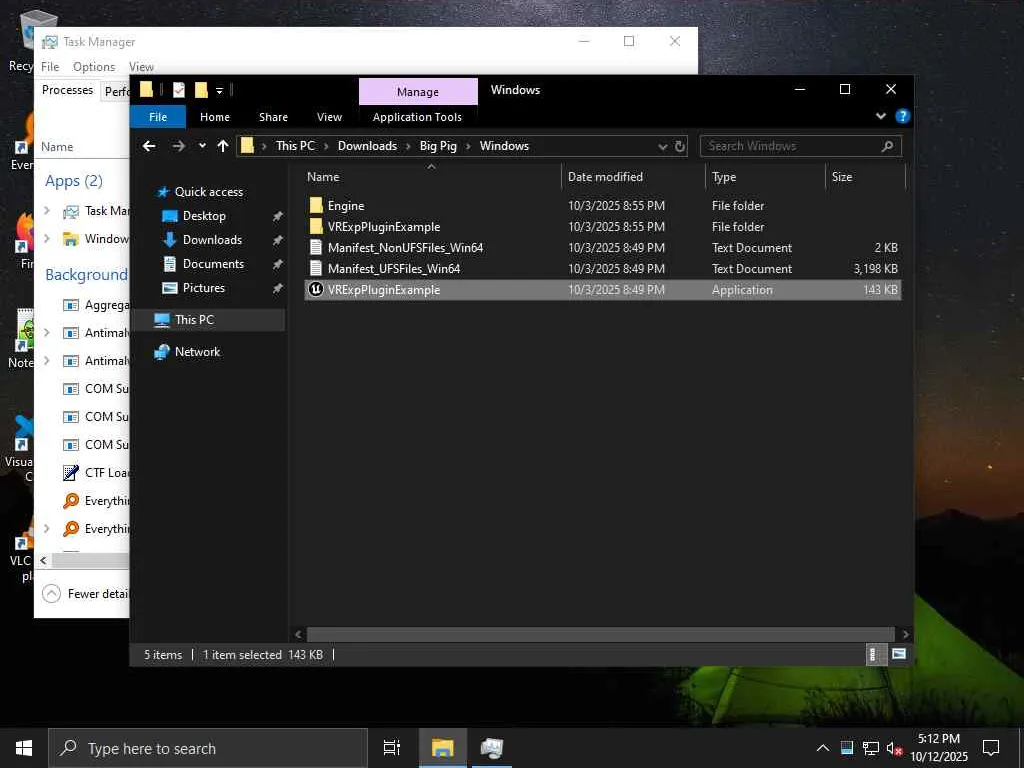Select Processes tab in Task Manager

[x=67, y=90]
